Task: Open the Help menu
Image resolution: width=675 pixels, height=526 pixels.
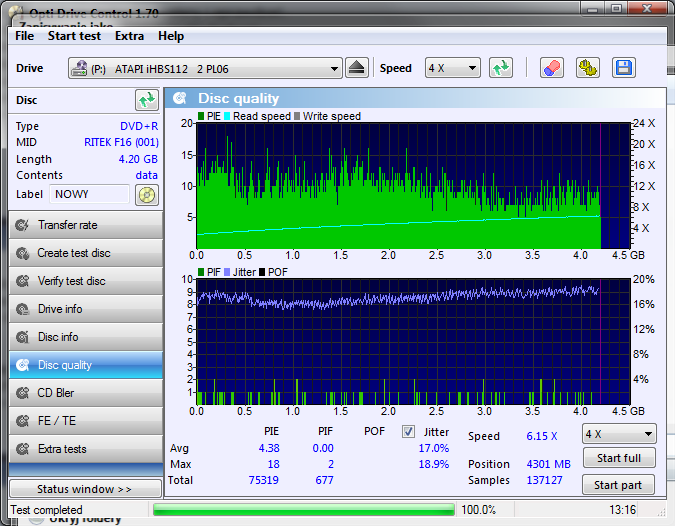Action: [171, 36]
